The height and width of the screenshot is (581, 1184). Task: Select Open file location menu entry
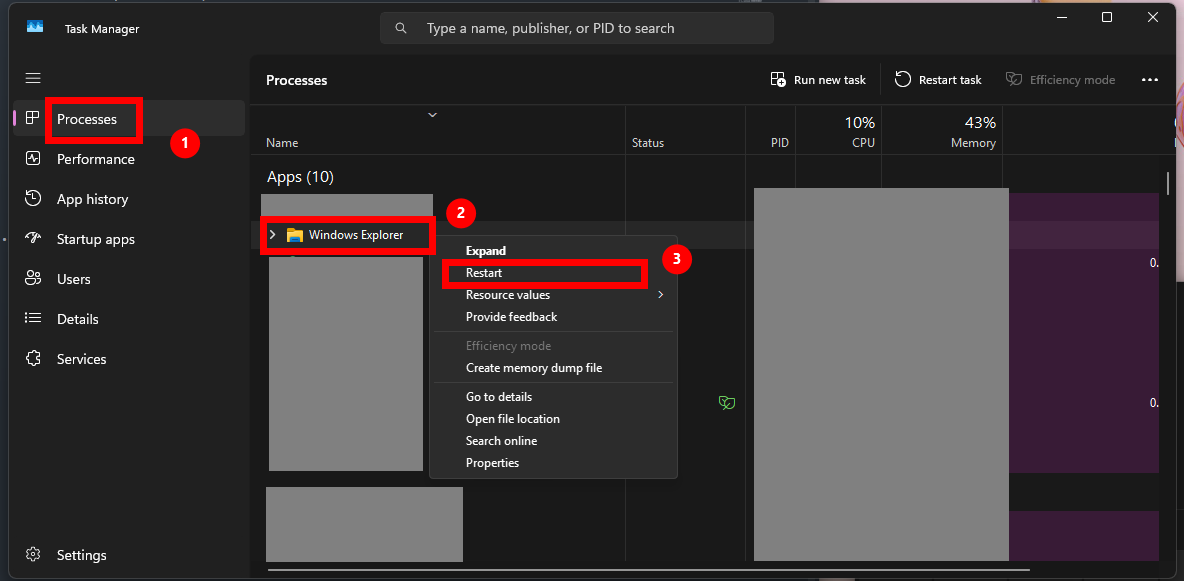pyautogui.click(x=512, y=419)
